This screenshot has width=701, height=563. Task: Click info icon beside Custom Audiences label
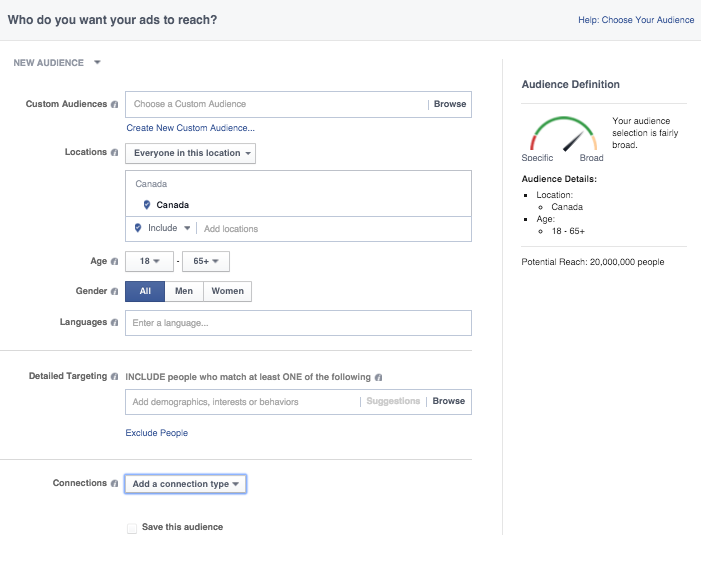[x=115, y=104]
